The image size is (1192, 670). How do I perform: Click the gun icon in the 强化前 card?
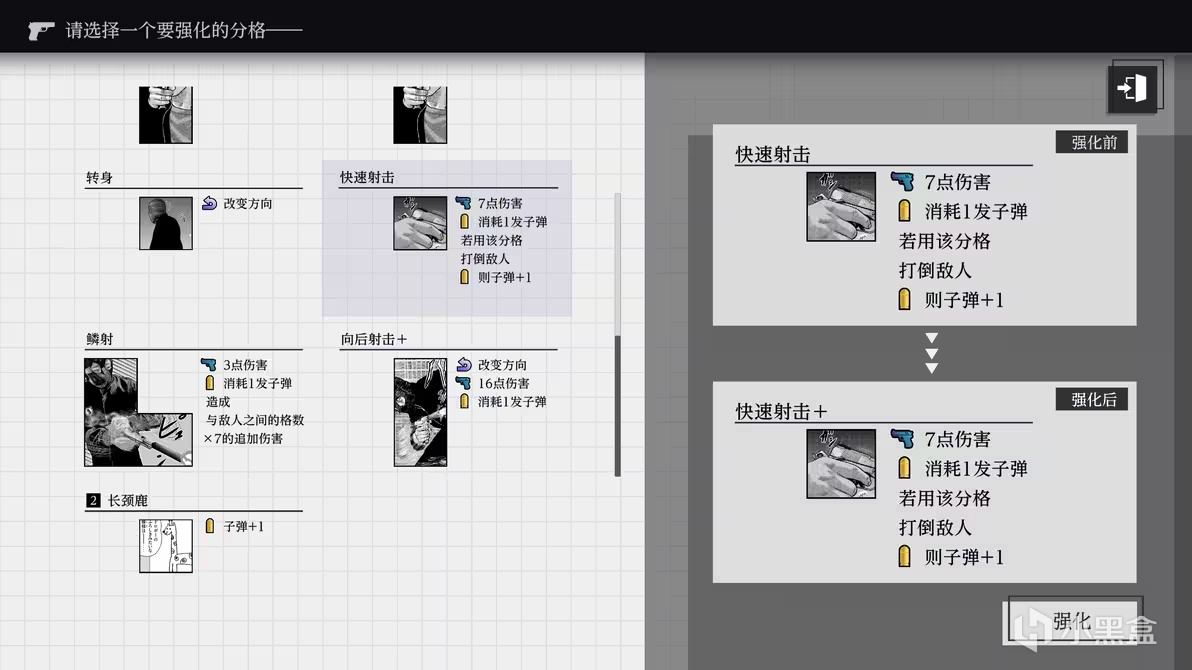point(902,182)
